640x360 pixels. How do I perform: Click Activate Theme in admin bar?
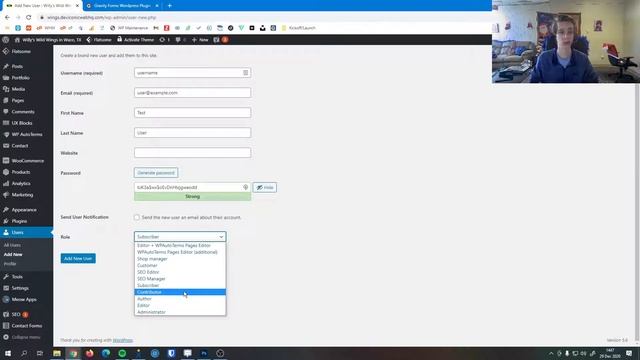pyautogui.click(x=136, y=40)
